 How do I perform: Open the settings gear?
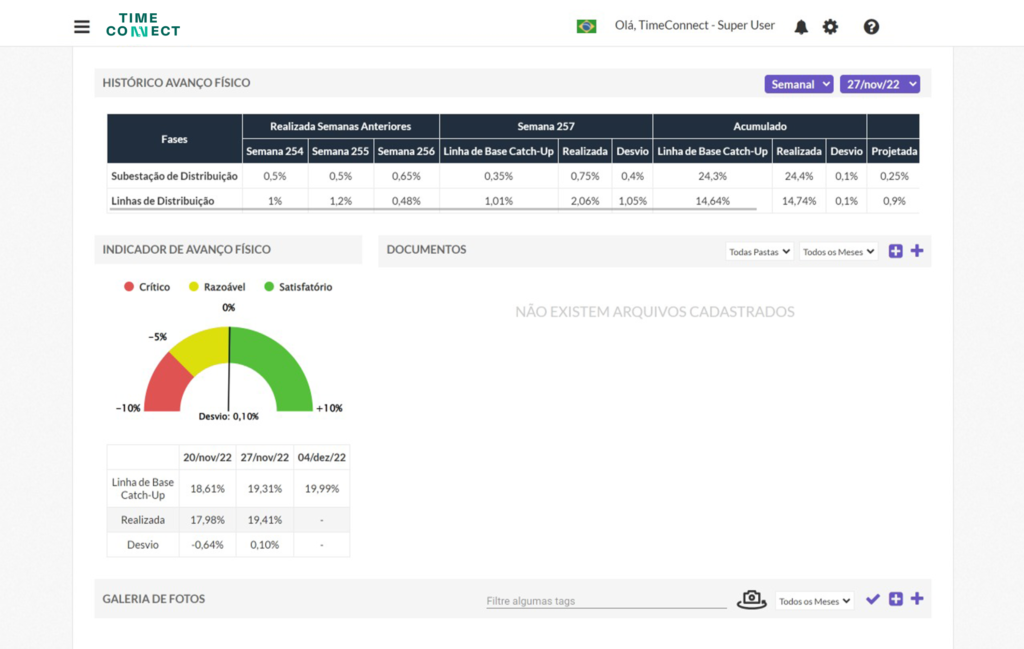[830, 27]
